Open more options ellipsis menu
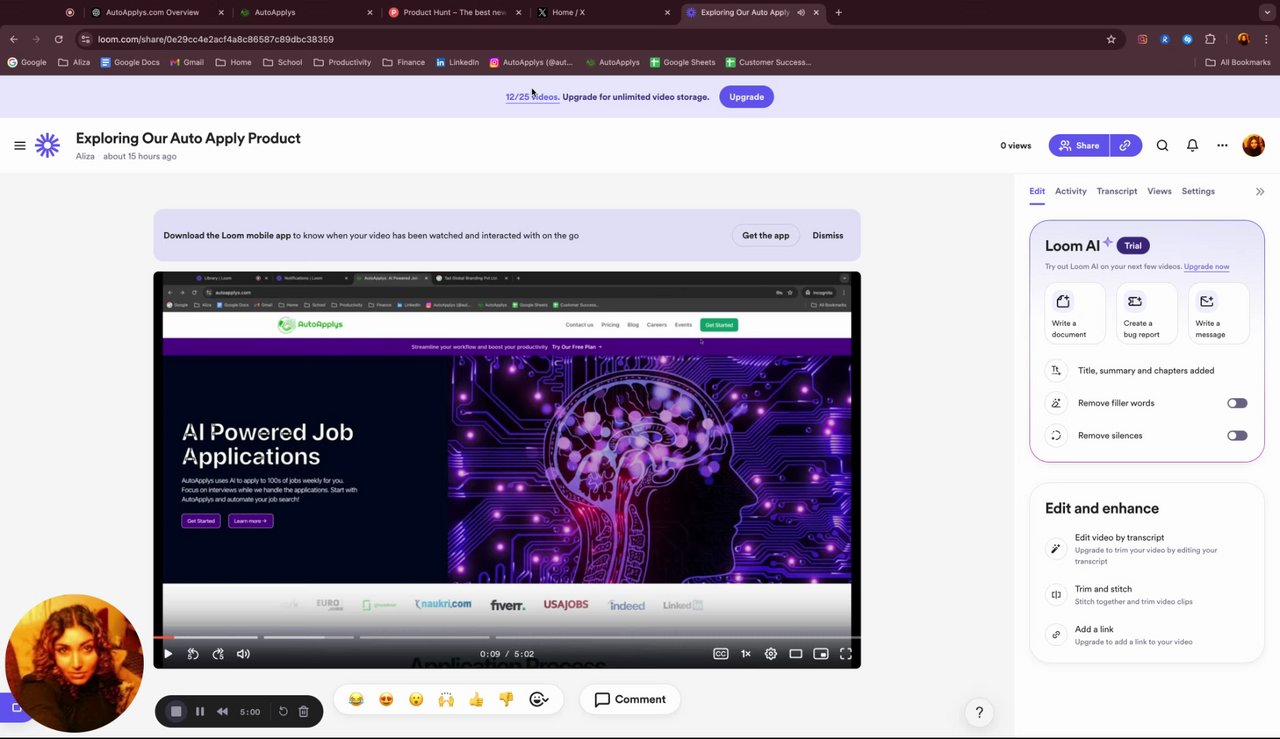The width and height of the screenshot is (1280, 739). pos(1222,146)
